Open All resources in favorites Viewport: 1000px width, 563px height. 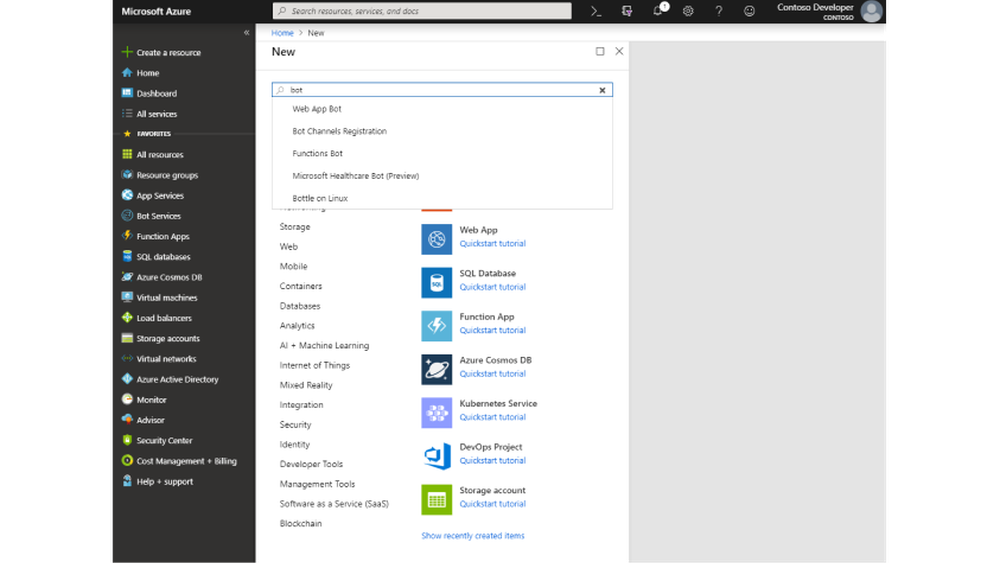tap(159, 154)
